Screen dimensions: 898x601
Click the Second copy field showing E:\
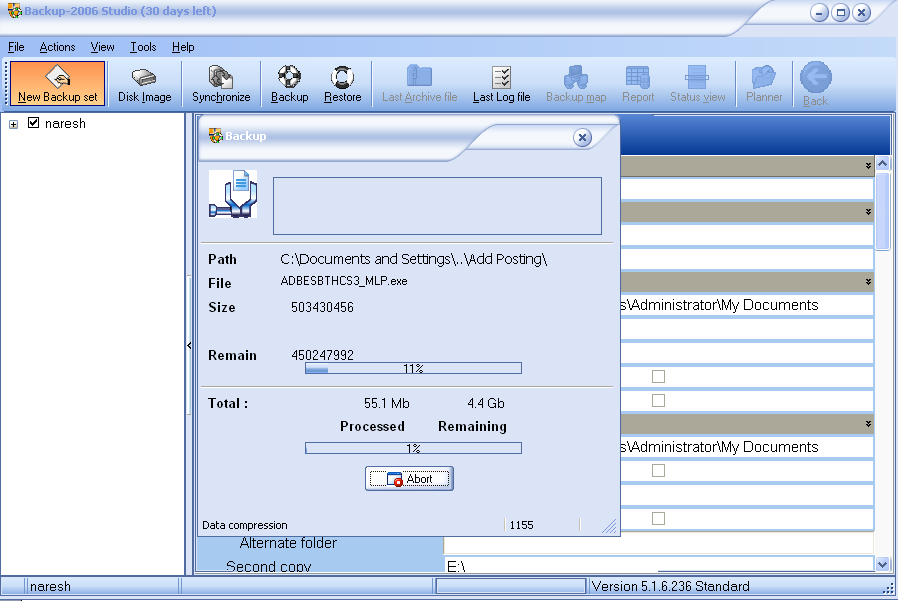click(x=659, y=566)
